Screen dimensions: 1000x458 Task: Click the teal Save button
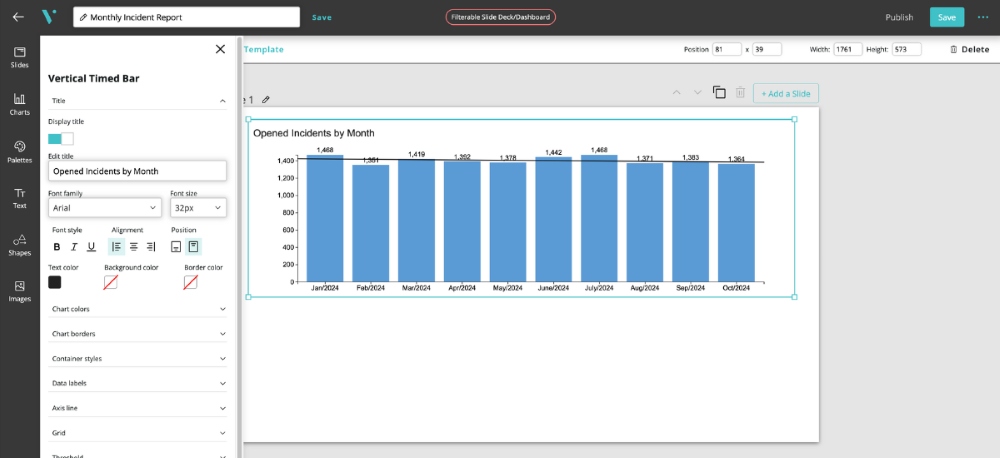pos(946,17)
